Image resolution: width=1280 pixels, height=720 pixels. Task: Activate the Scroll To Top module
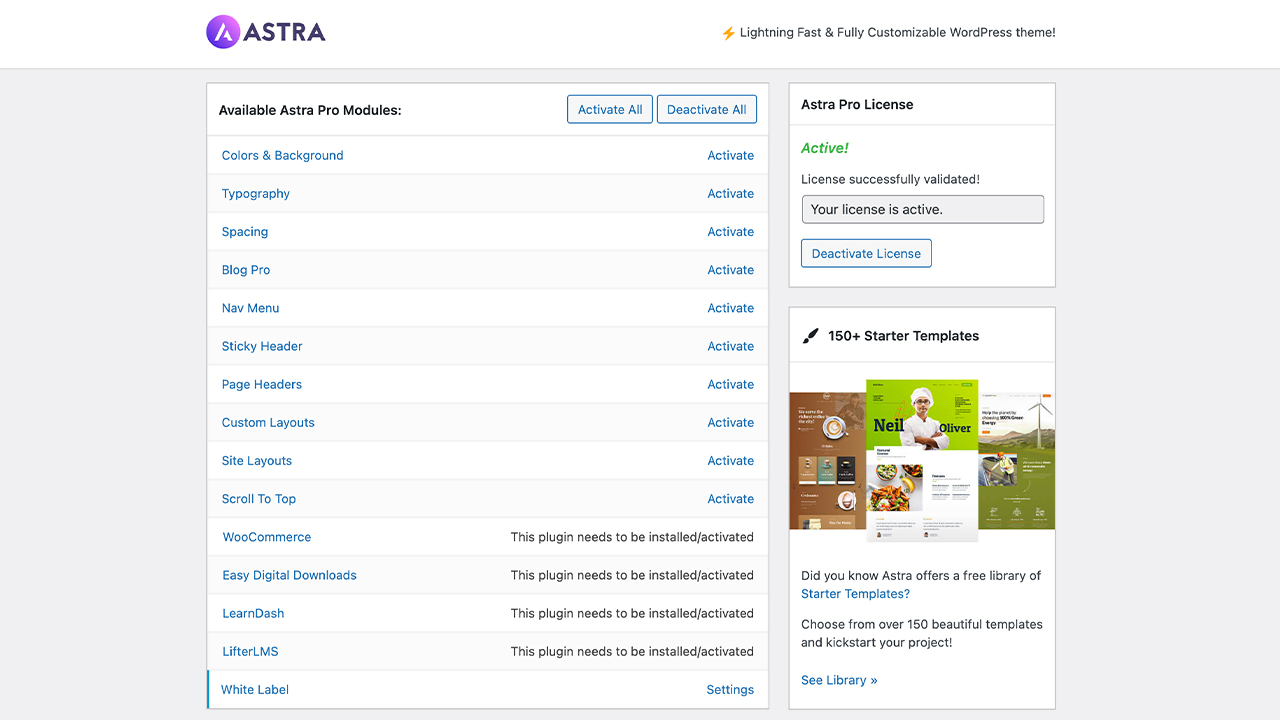pos(730,499)
